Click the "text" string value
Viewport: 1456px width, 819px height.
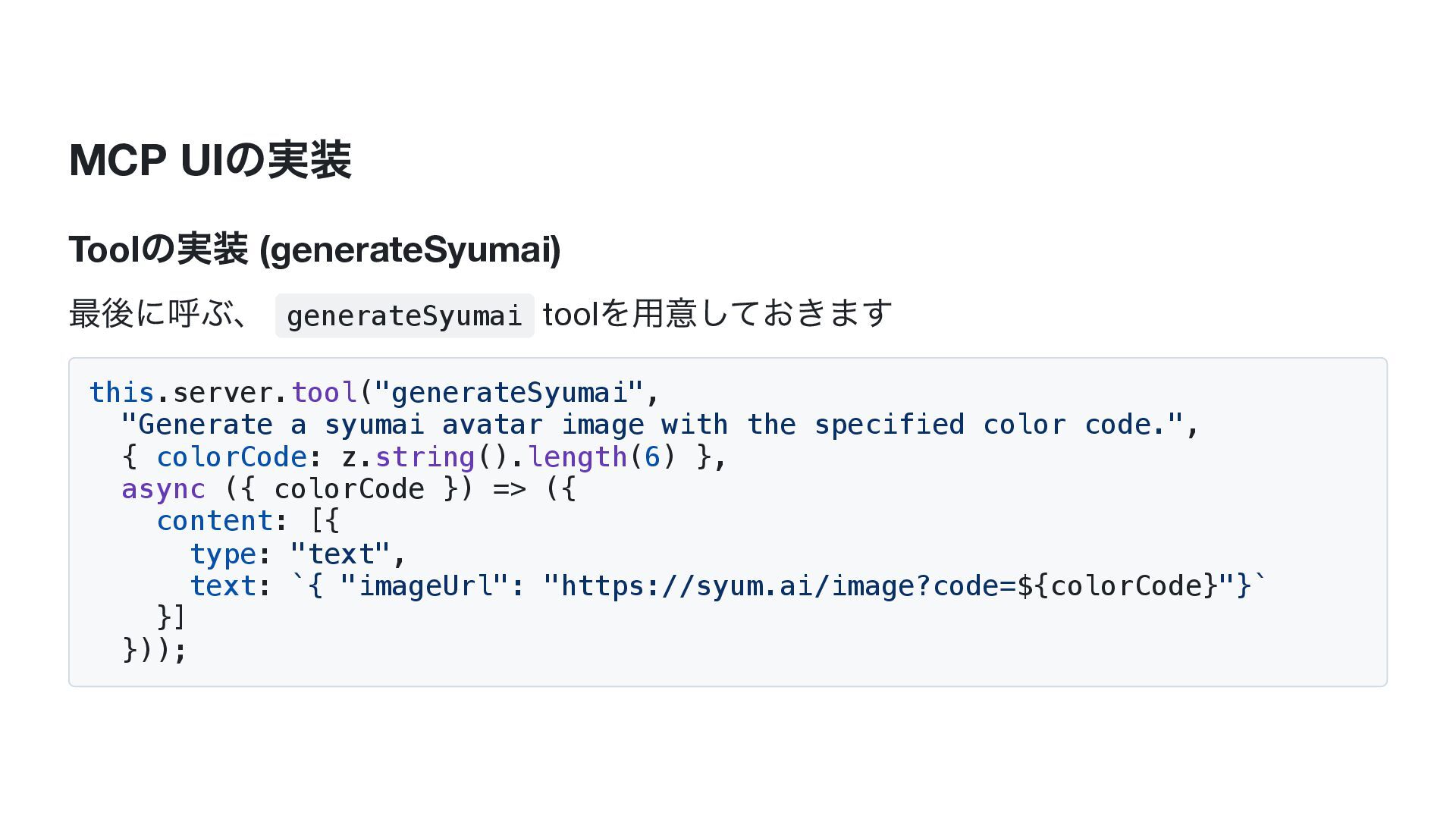pos(340,554)
